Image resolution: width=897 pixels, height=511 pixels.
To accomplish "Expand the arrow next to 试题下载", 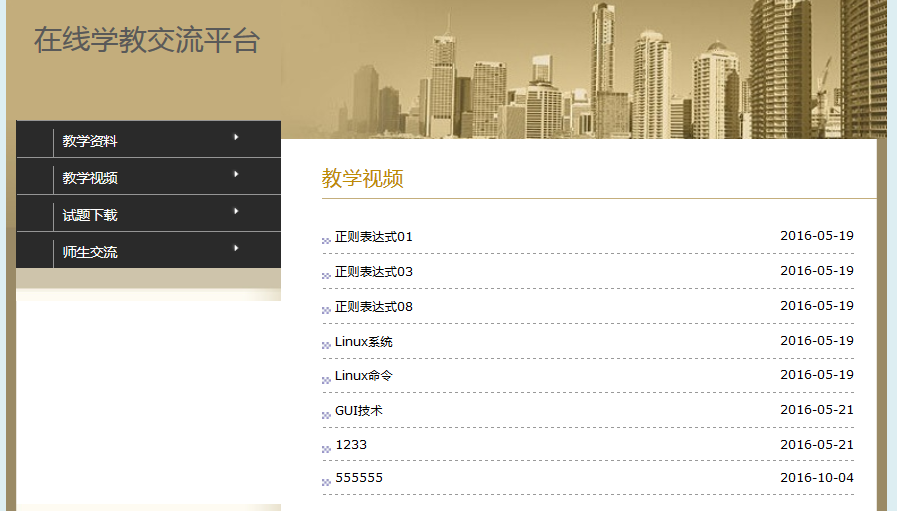I will pyautogui.click(x=236, y=211).
